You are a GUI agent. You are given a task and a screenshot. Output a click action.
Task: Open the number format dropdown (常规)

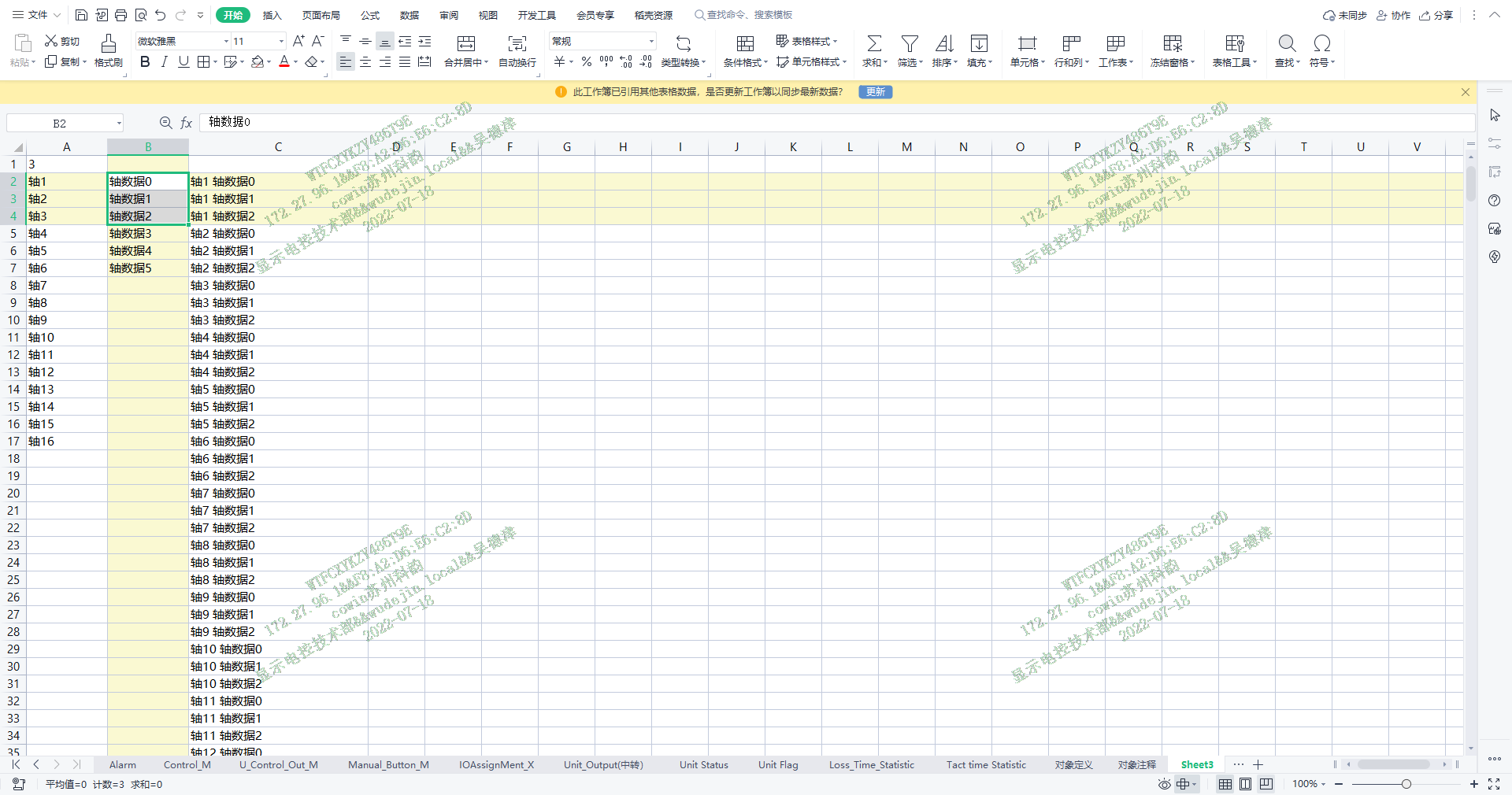coord(651,42)
